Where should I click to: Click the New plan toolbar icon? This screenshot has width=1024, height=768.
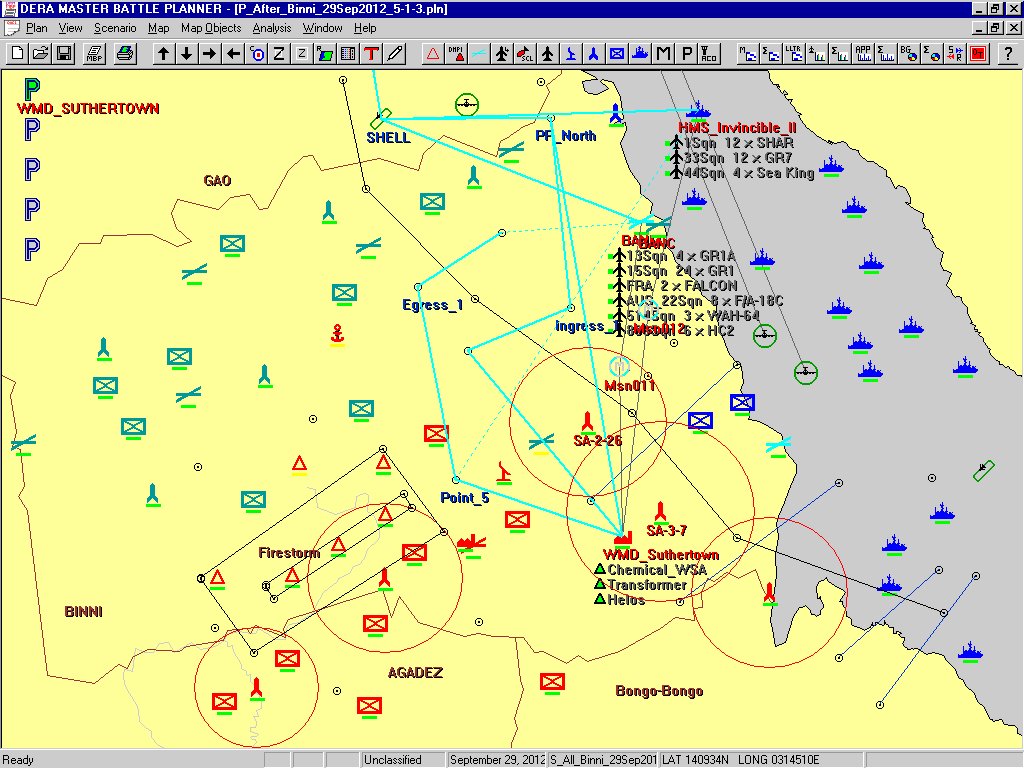pyautogui.click(x=17, y=53)
